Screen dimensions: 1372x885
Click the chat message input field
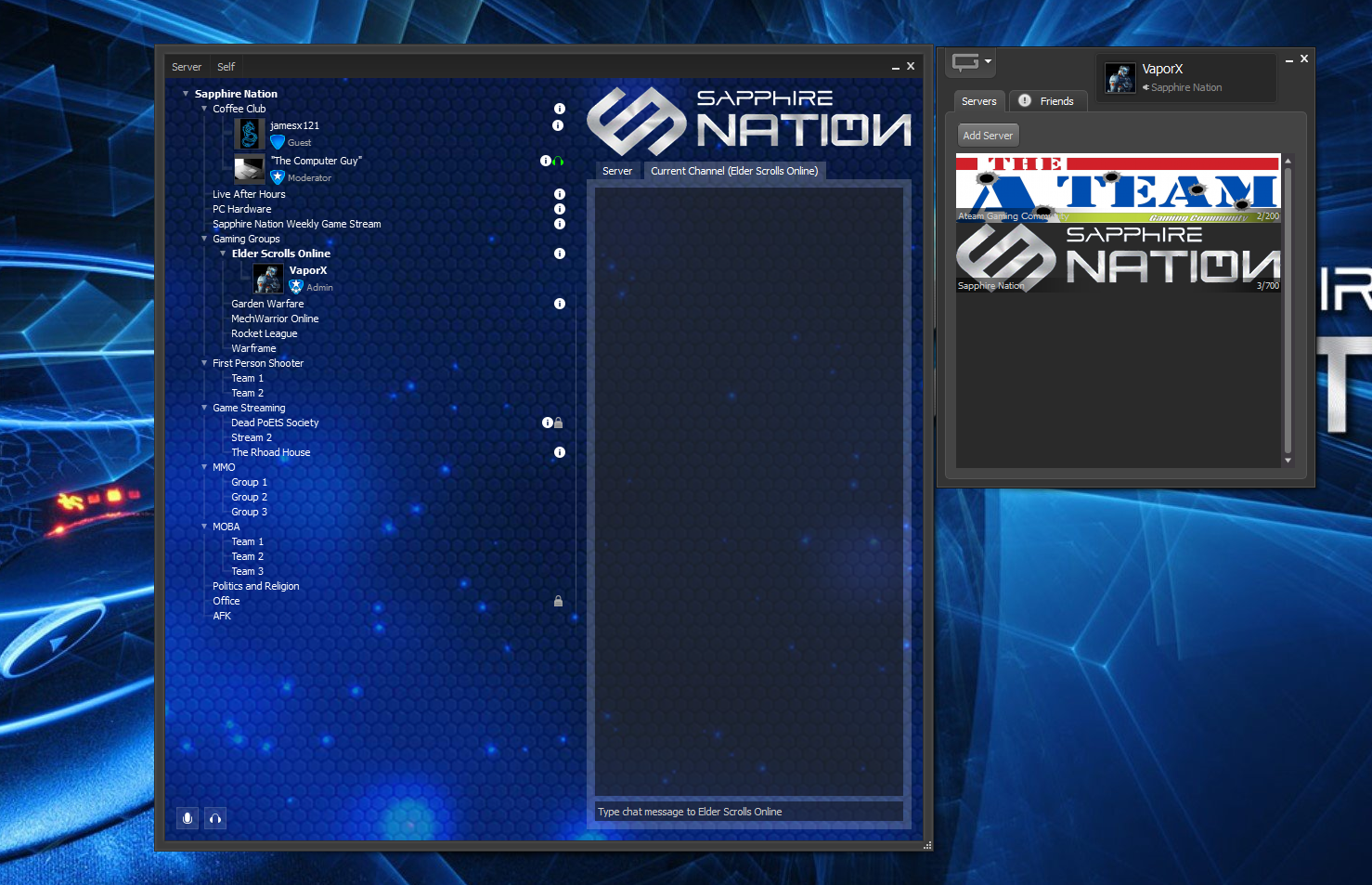(749, 812)
